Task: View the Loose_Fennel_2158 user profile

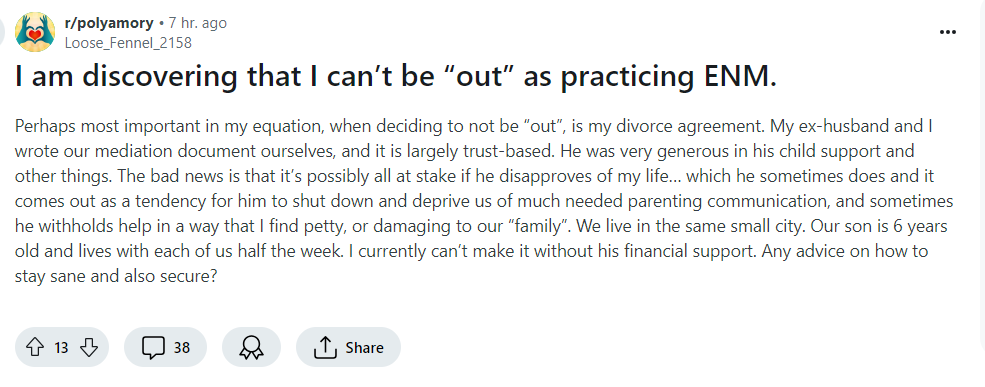Action: [128, 43]
